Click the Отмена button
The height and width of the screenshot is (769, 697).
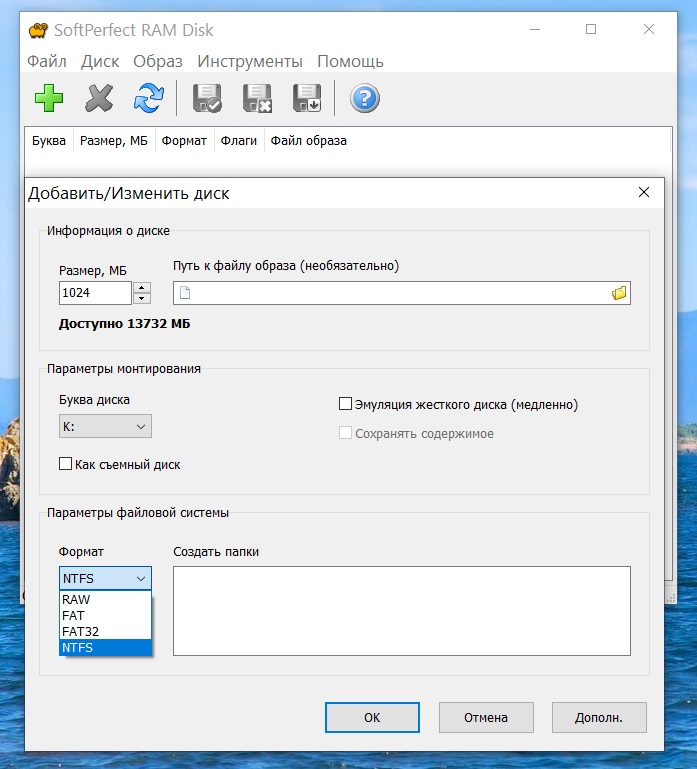(x=486, y=718)
